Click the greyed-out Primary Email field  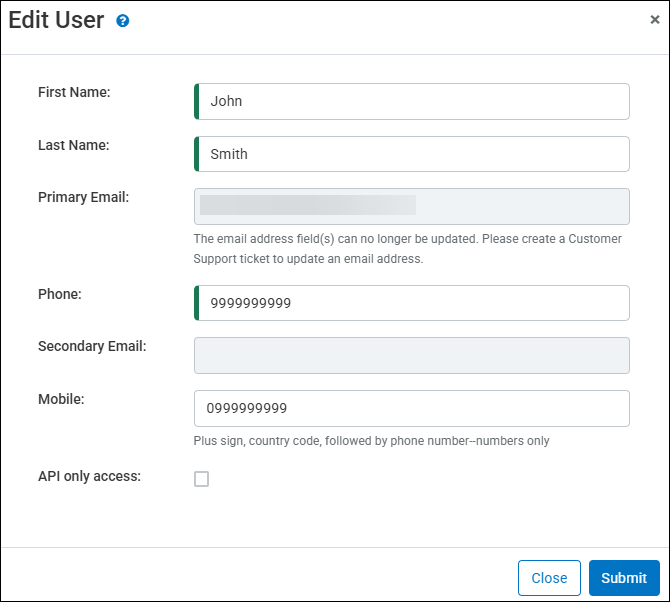[x=412, y=206]
